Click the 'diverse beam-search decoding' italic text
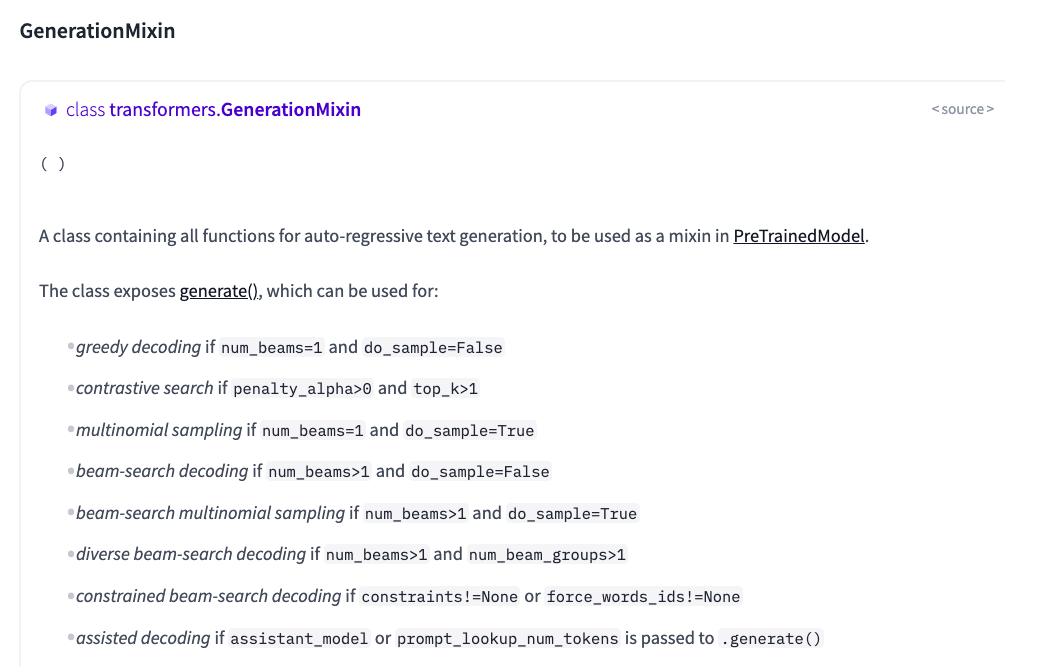This screenshot has height=666, width=1052. [x=191, y=555]
